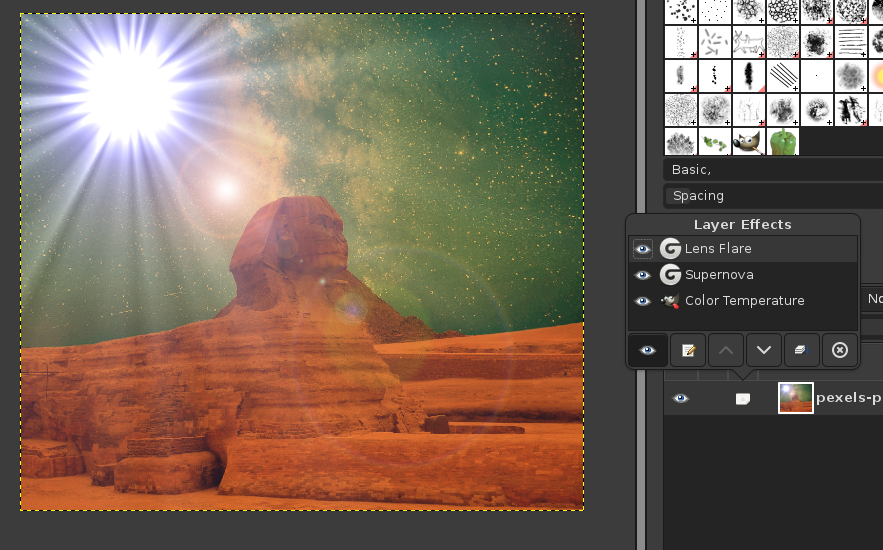Select the pexels-p layer thumbnail
The height and width of the screenshot is (550, 883).
[x=795, y=398]
